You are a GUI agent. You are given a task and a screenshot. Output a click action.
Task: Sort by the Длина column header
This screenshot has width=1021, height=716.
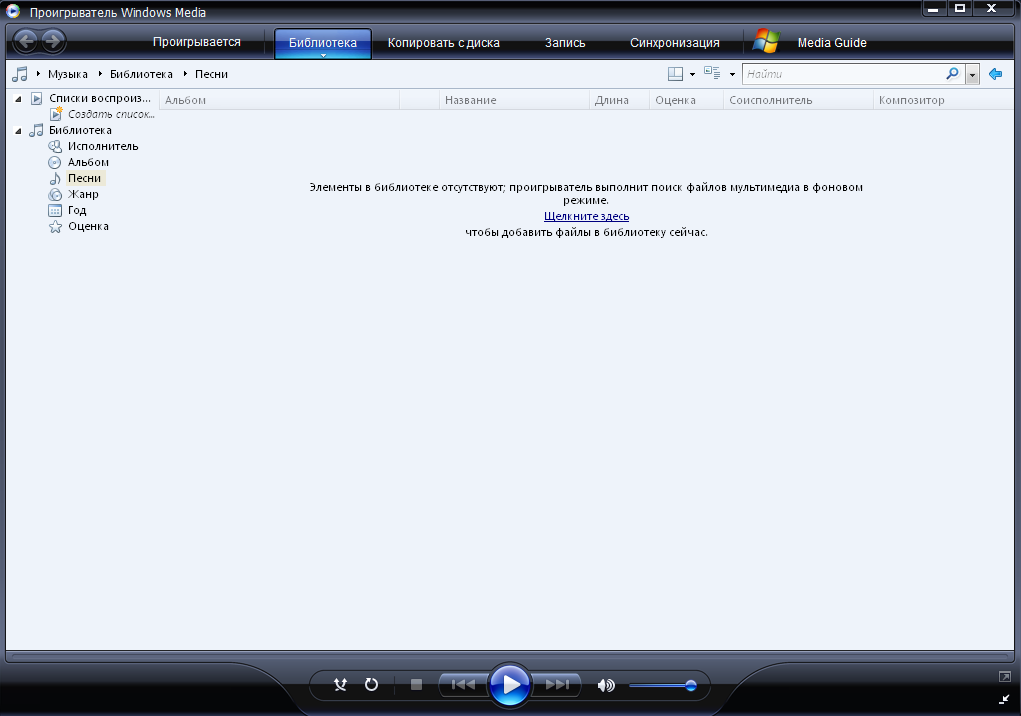619,100
